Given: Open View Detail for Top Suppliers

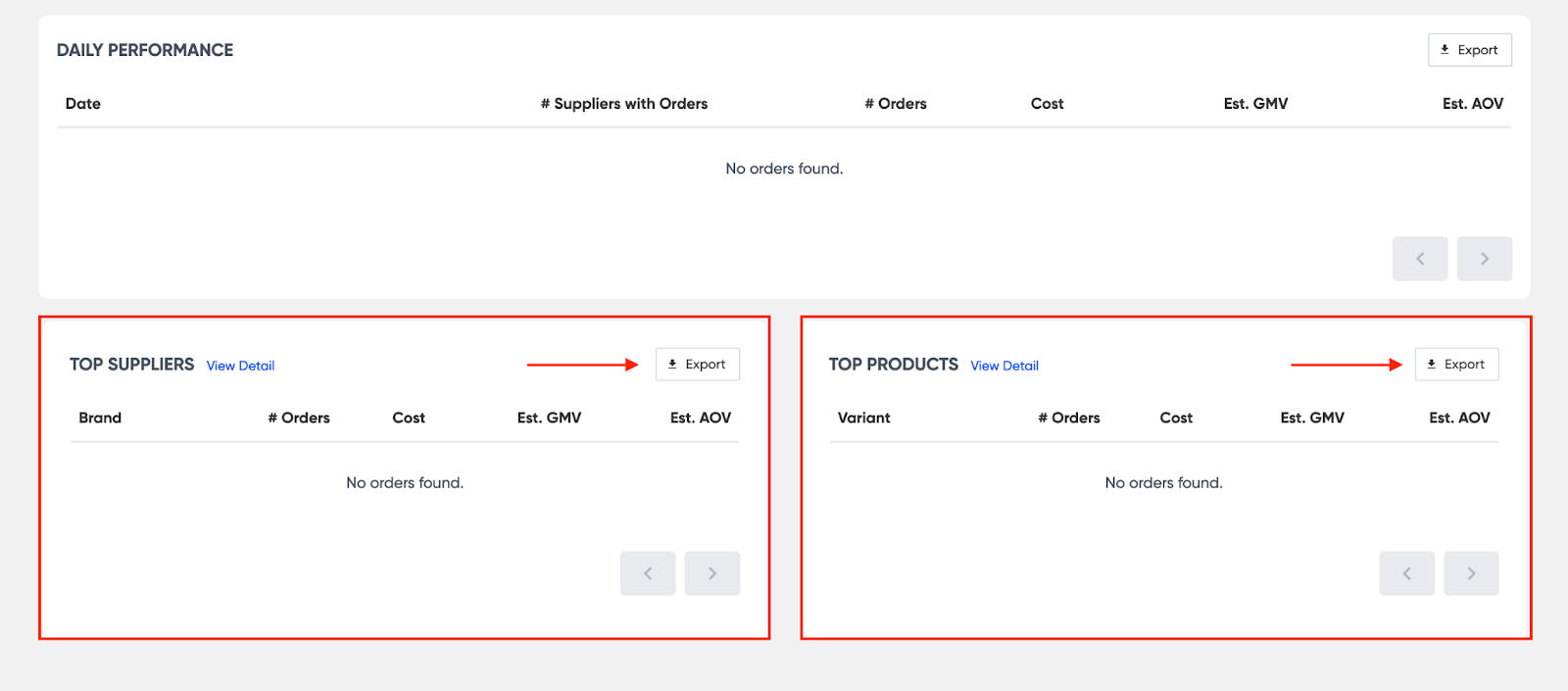Looking at the screenshot, I should click(240, 366).
